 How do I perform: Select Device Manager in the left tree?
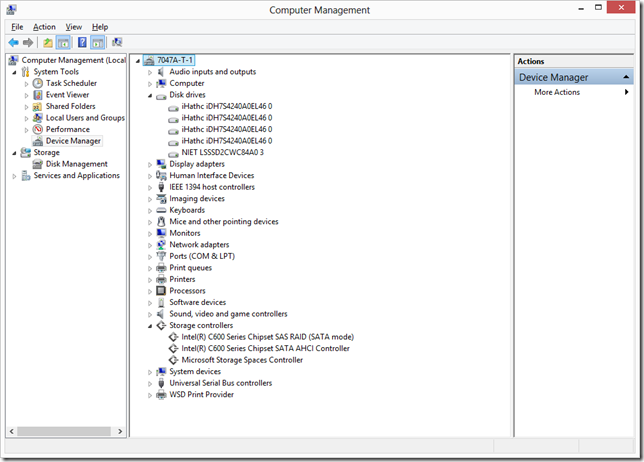(x=73, y=141)
